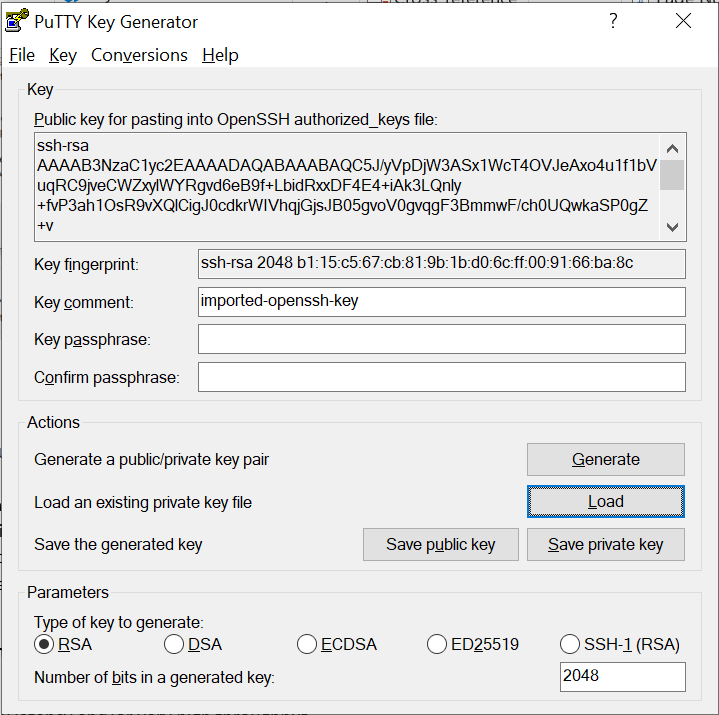719x715 pixels.
Task: Click Save private key
Action: [x=605, y=544]
